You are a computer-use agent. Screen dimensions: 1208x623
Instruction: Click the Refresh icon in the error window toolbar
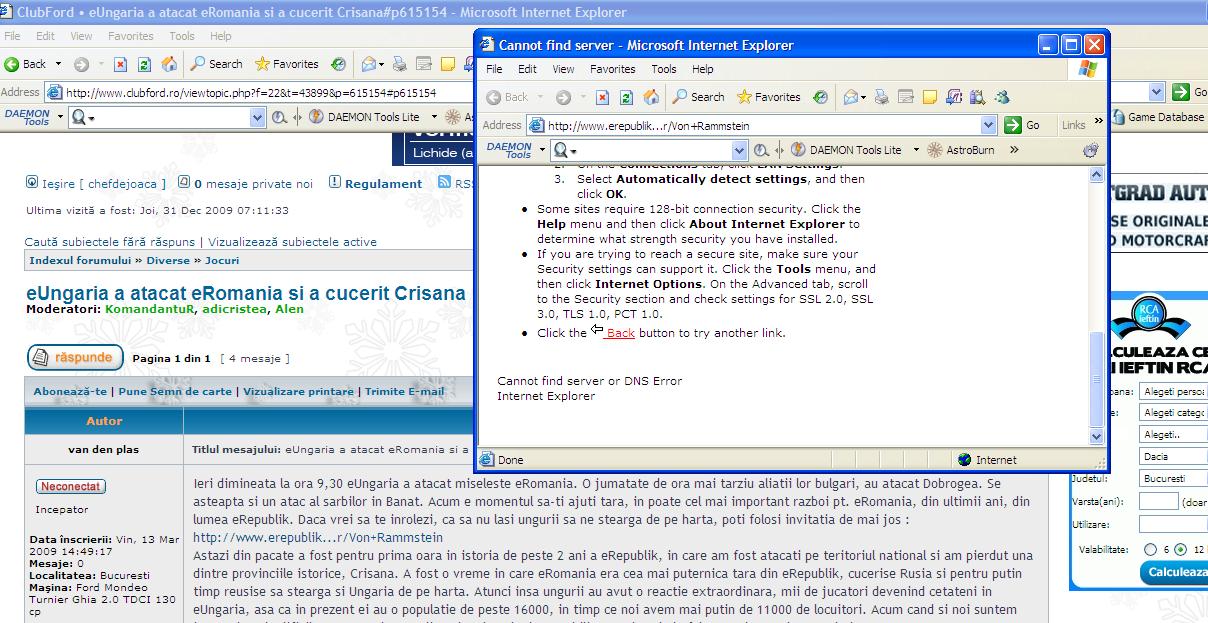click(627, 97)
